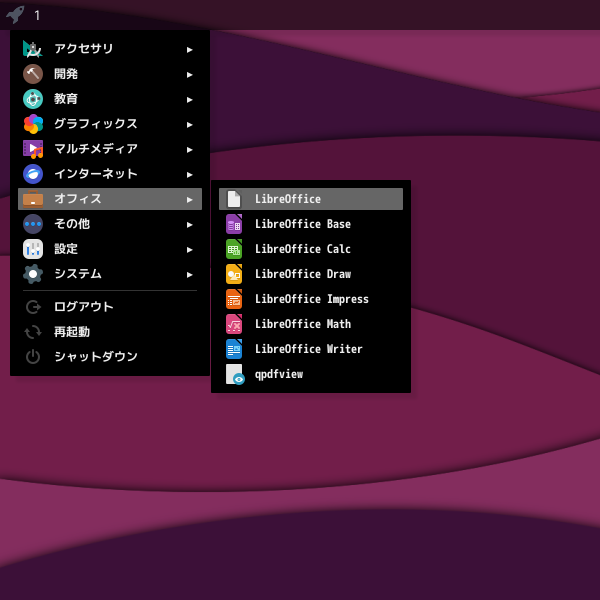The height and width of the screenshot is (600, 600).
Task: Click the LibreOffice Base purple icon
Action: click(234, 224)
